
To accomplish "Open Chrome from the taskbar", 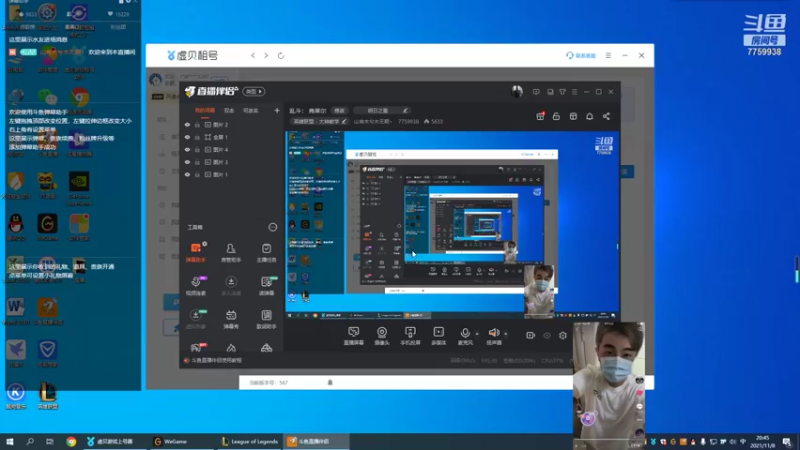I will (x=71, y=441).
